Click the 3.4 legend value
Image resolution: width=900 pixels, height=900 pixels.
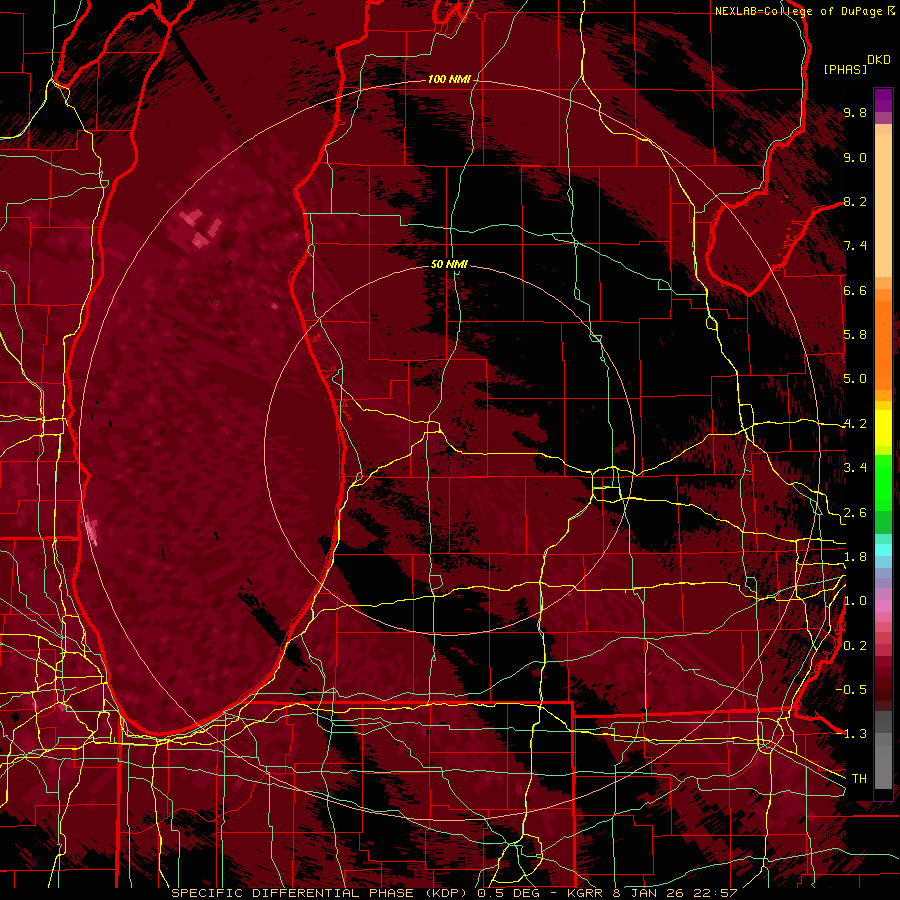855,468
